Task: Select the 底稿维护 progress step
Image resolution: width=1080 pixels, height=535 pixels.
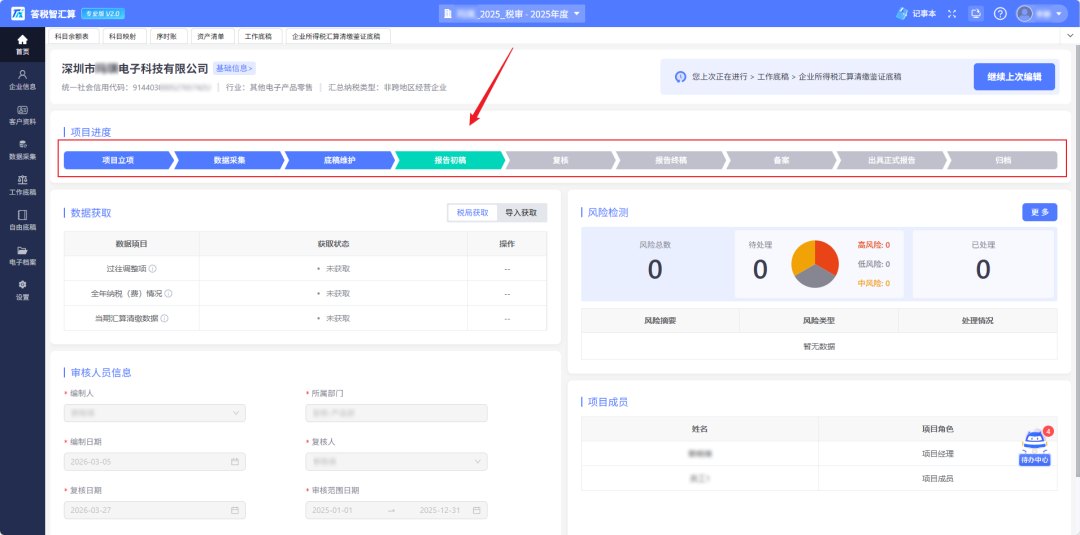Action: (340, 160)
